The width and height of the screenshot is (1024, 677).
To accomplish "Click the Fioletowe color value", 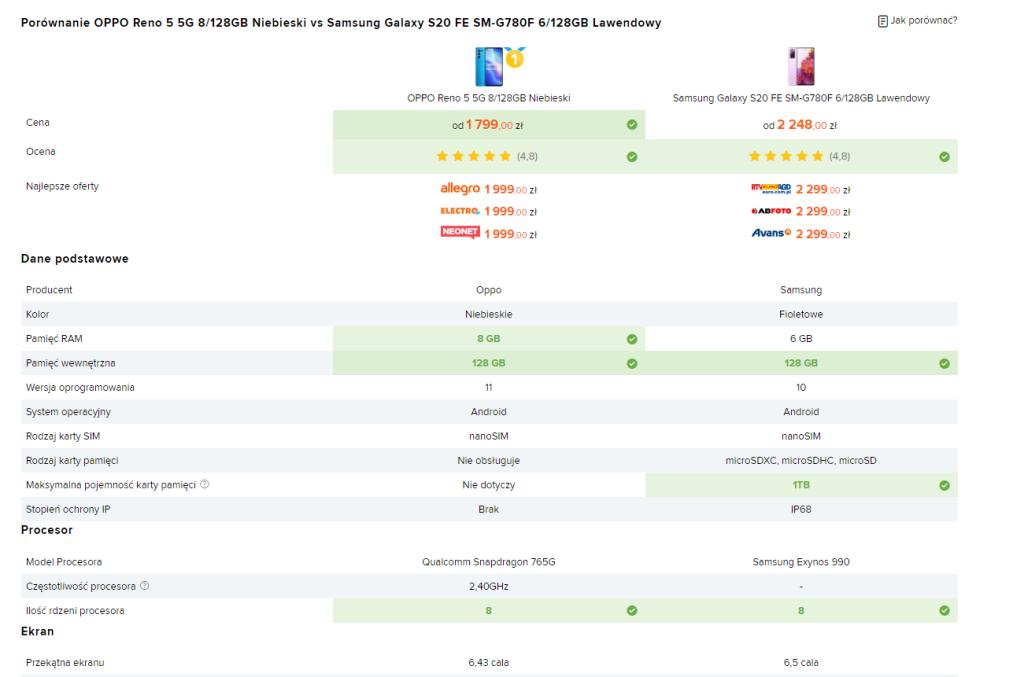I will [801, 314].
